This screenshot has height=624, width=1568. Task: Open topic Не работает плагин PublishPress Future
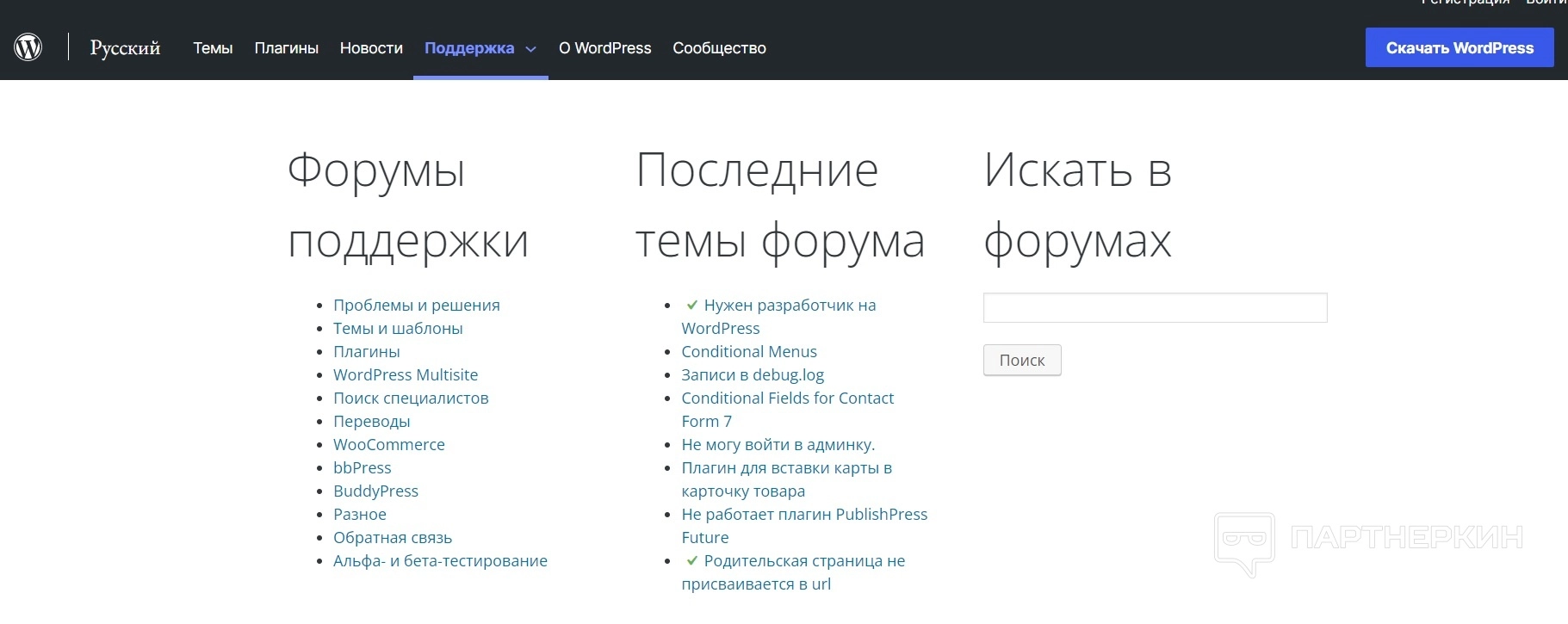pyautogui.click(x=804, y=525)
